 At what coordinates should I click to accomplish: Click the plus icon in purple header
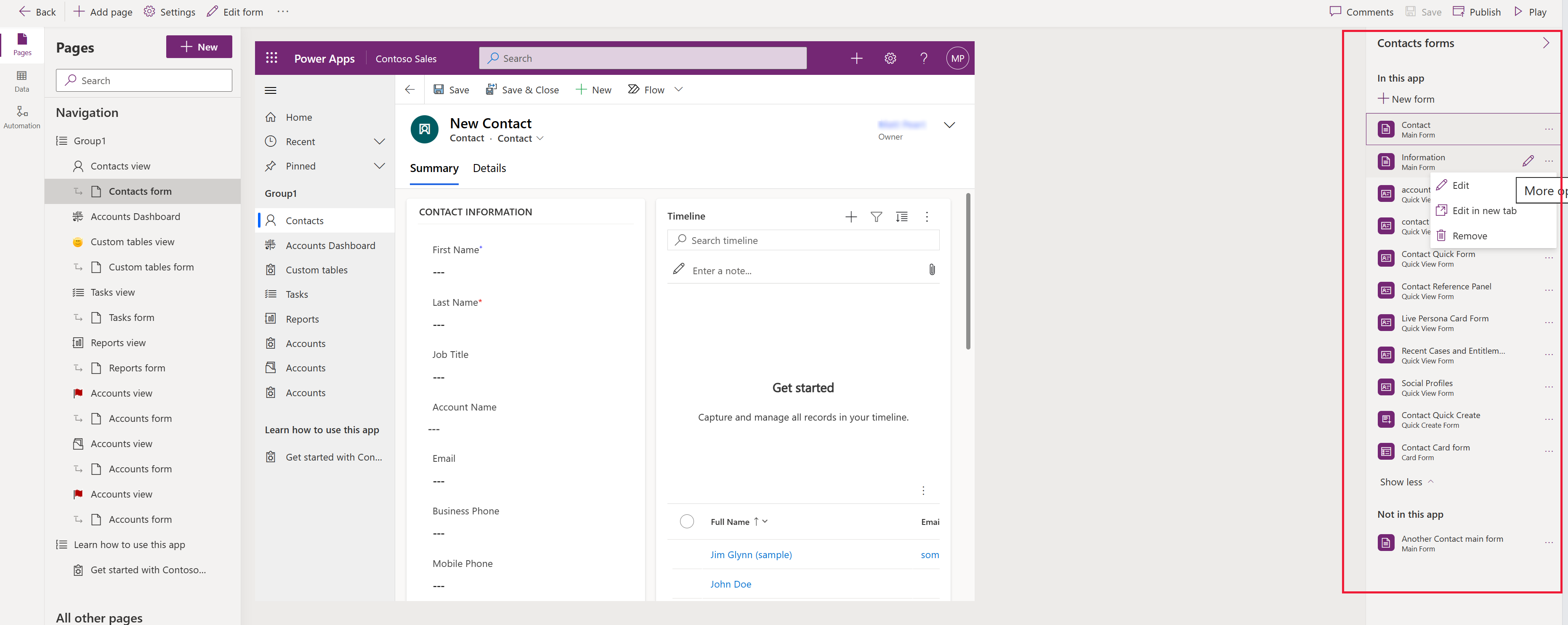pyautogui.click(x=856, y=58)
